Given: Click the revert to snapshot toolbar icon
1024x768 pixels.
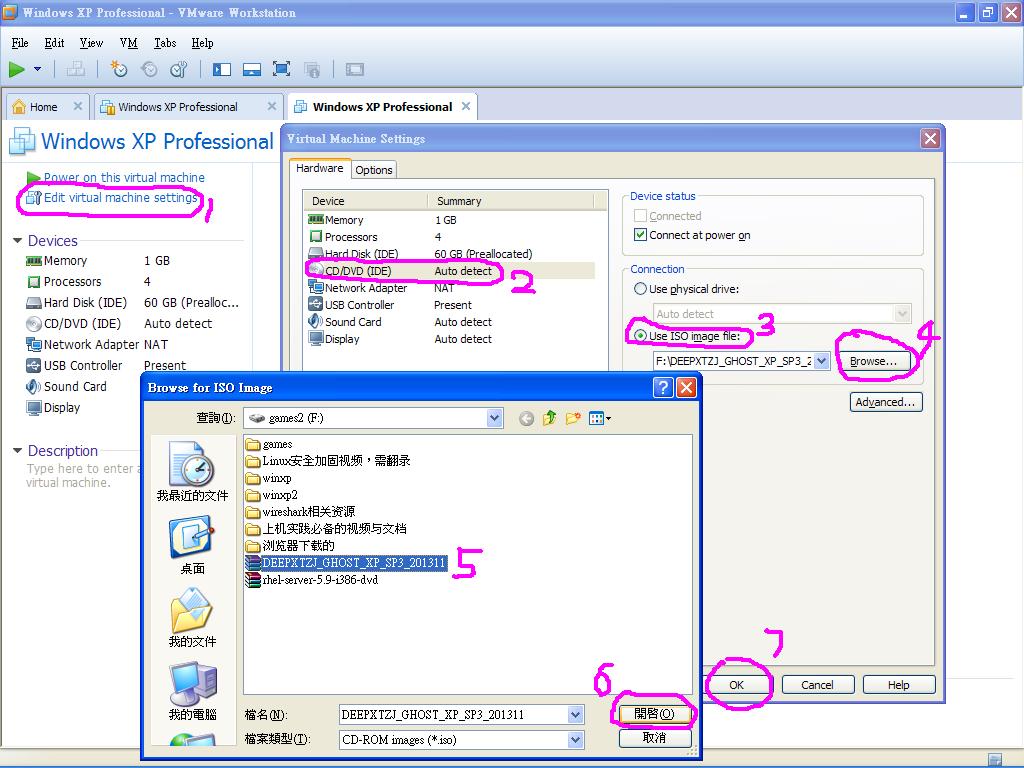Looking at the screenshot, I should coord(149,69).
